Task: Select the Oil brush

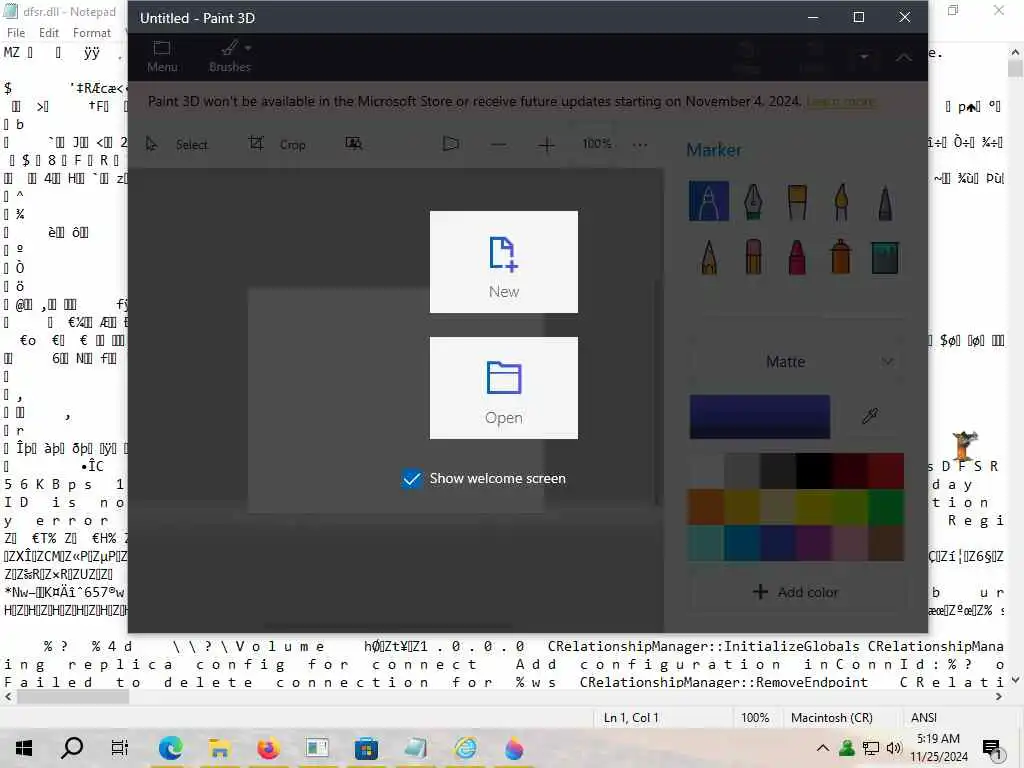Action: pos(797,201)
